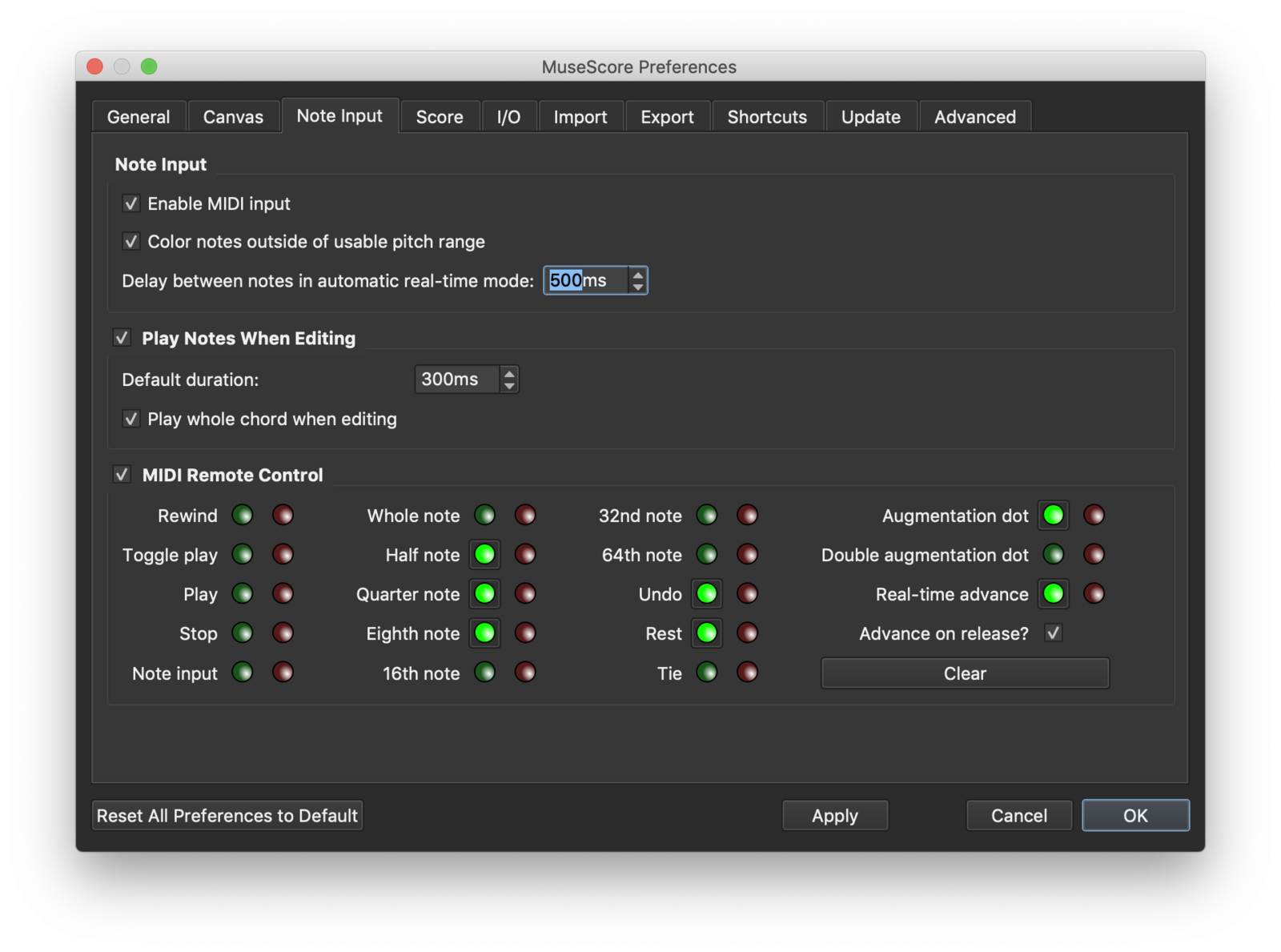This screenshot has height=952, width=1281.
Task: Increase the real-time delay with up arrow
Action: click(638, 275)
